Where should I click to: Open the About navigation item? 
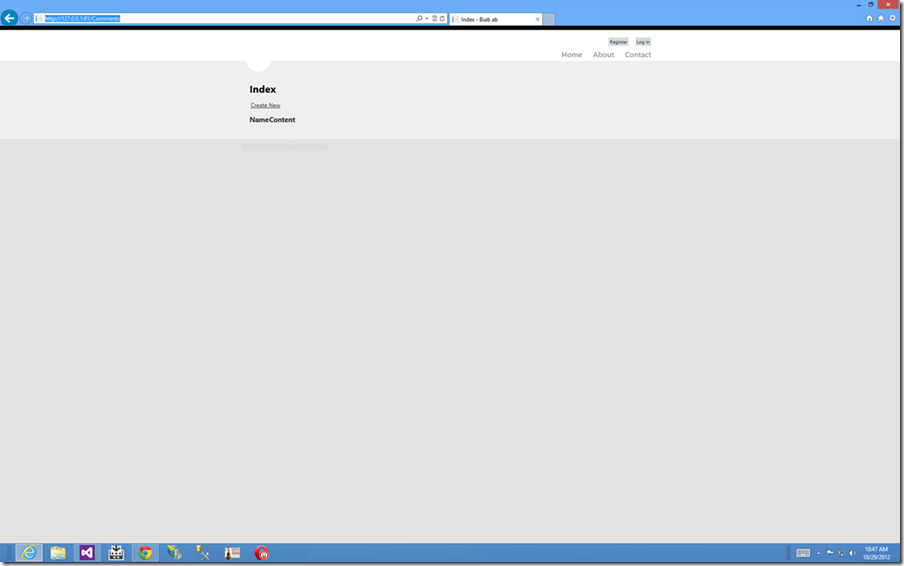(x=604, y=55)
